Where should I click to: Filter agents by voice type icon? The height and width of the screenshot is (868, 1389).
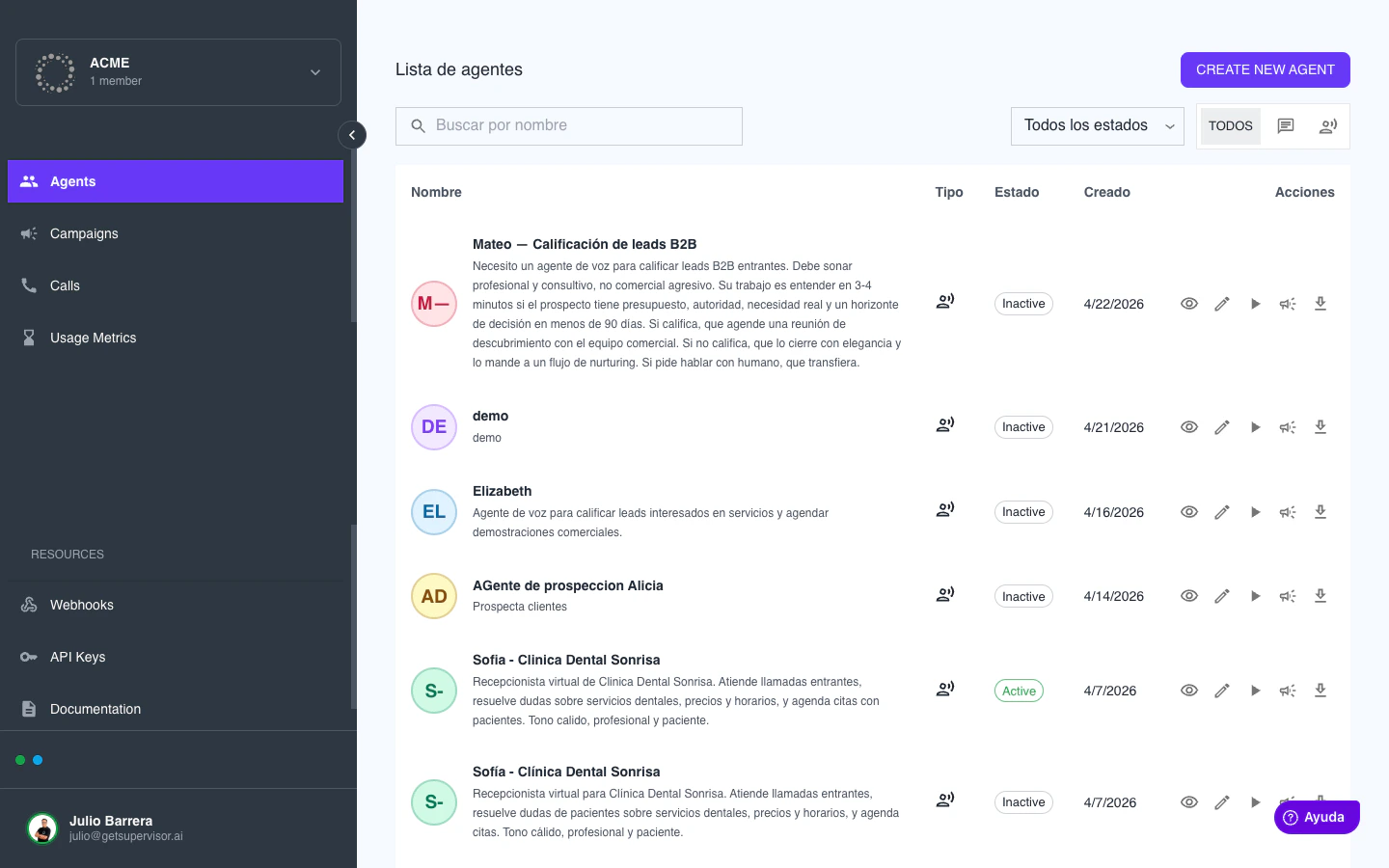[x=1328, y=126]
